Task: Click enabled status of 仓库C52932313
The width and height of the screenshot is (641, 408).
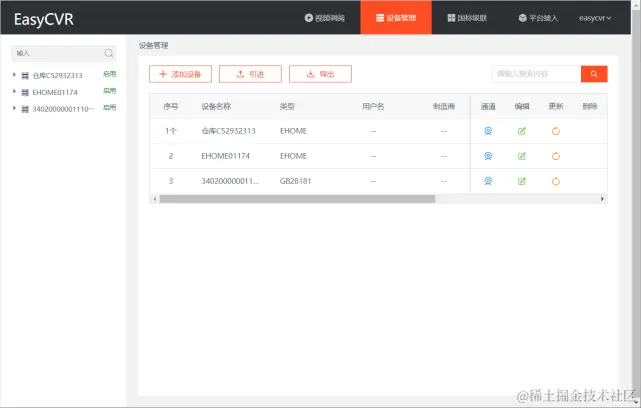Action: (x=110, y=74)
